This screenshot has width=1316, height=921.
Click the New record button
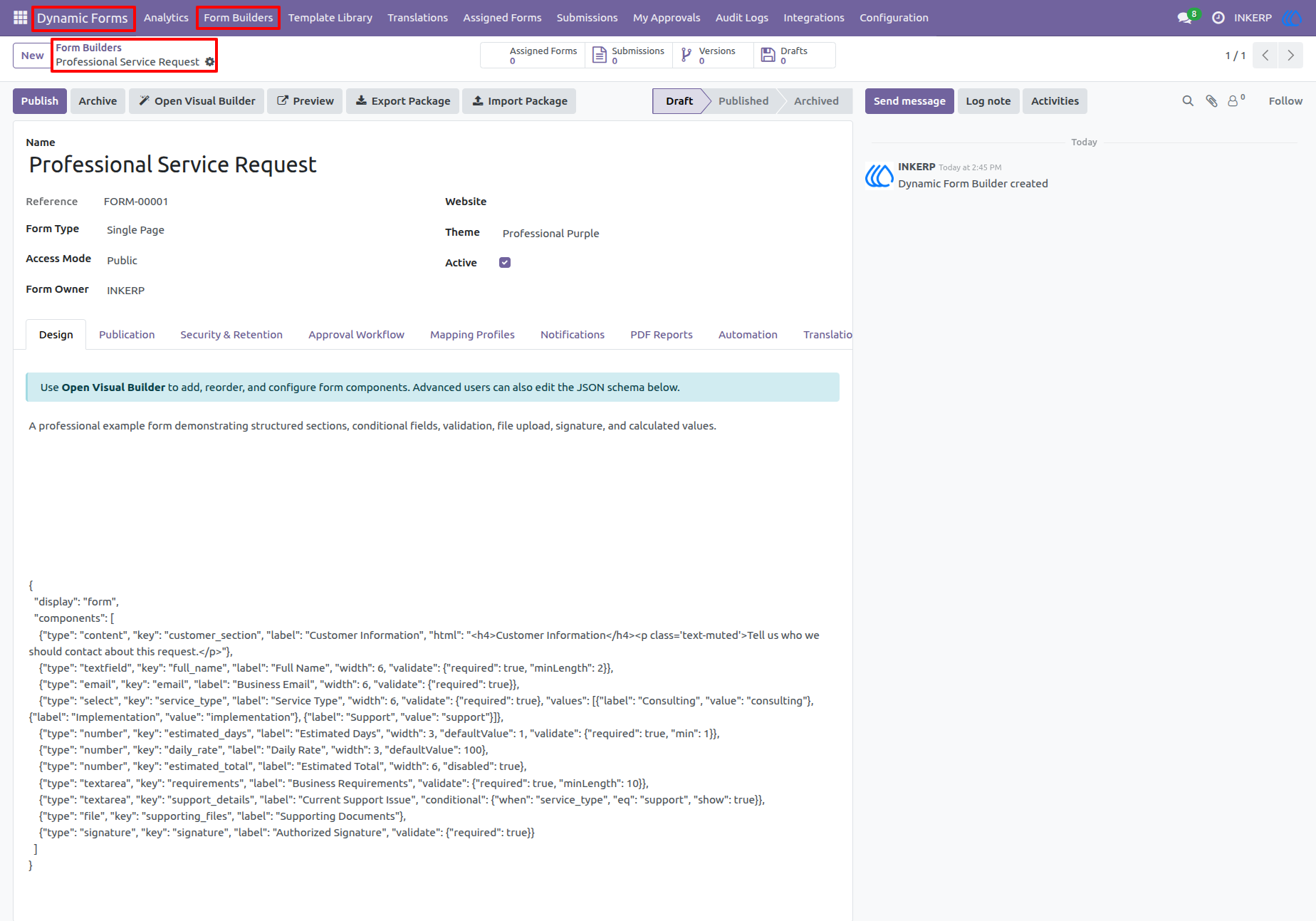tap(32, 56)
